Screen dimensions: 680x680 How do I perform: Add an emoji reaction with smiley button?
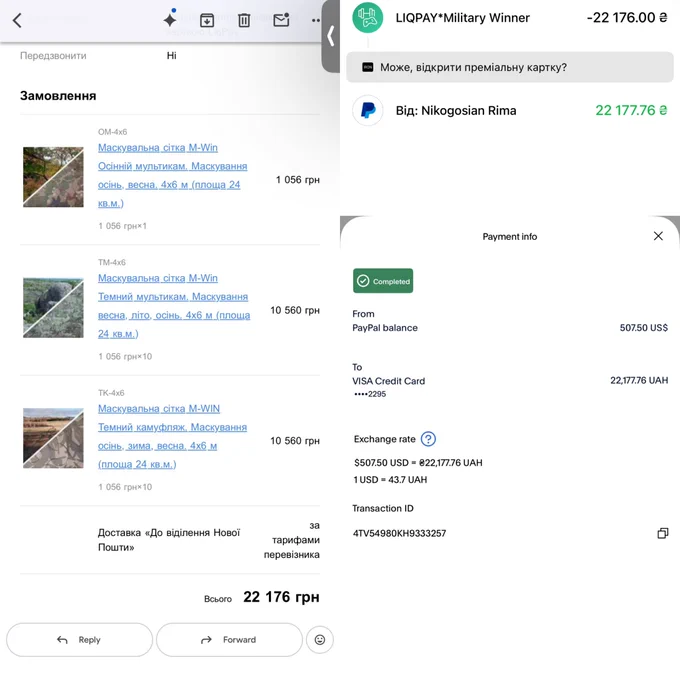[x=320, y=640]
